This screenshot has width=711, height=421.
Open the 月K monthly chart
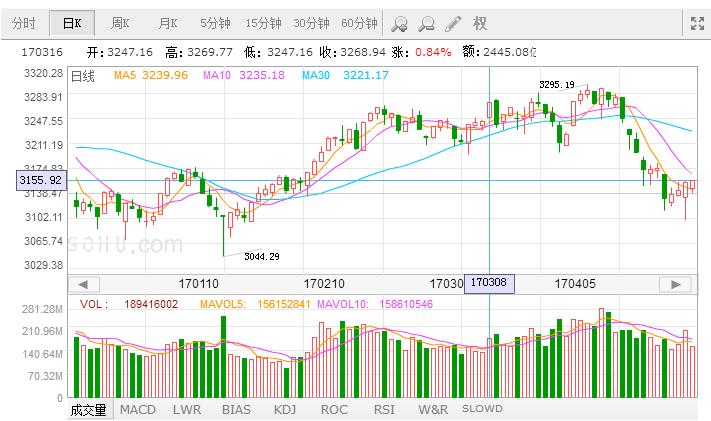pos(166,23)
